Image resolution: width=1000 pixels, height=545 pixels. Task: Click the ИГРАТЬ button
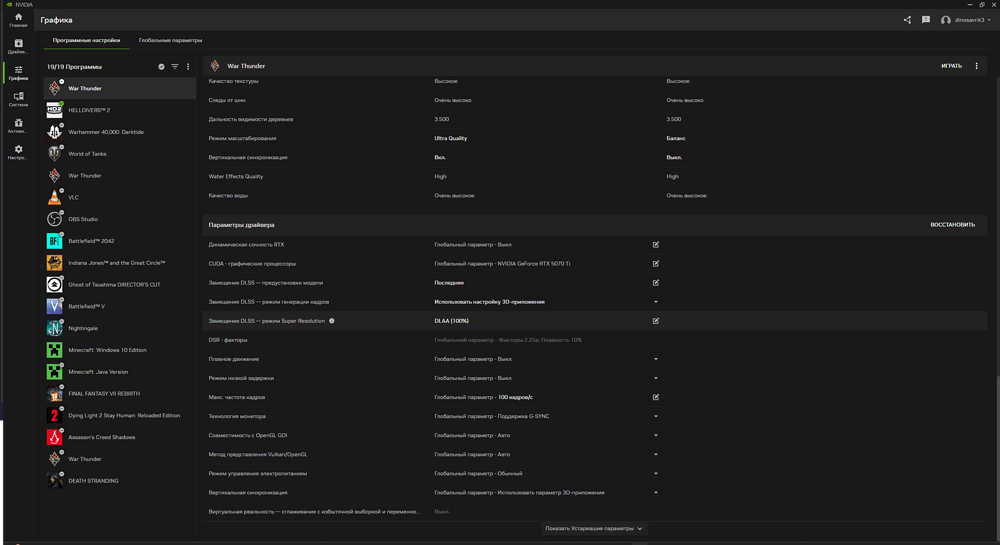[951, 66]
